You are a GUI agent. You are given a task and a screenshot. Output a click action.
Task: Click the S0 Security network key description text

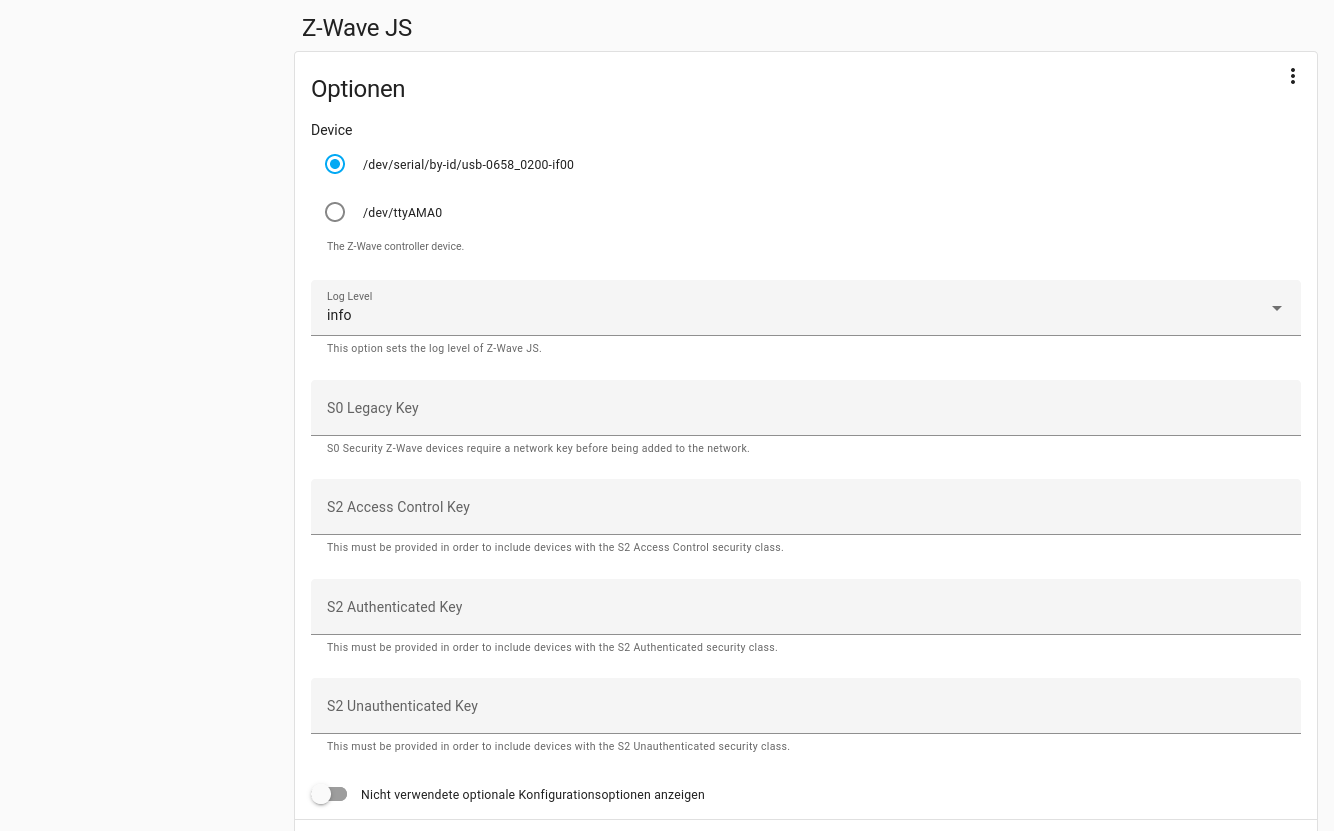pyautogui.click(x=538, y=448)
